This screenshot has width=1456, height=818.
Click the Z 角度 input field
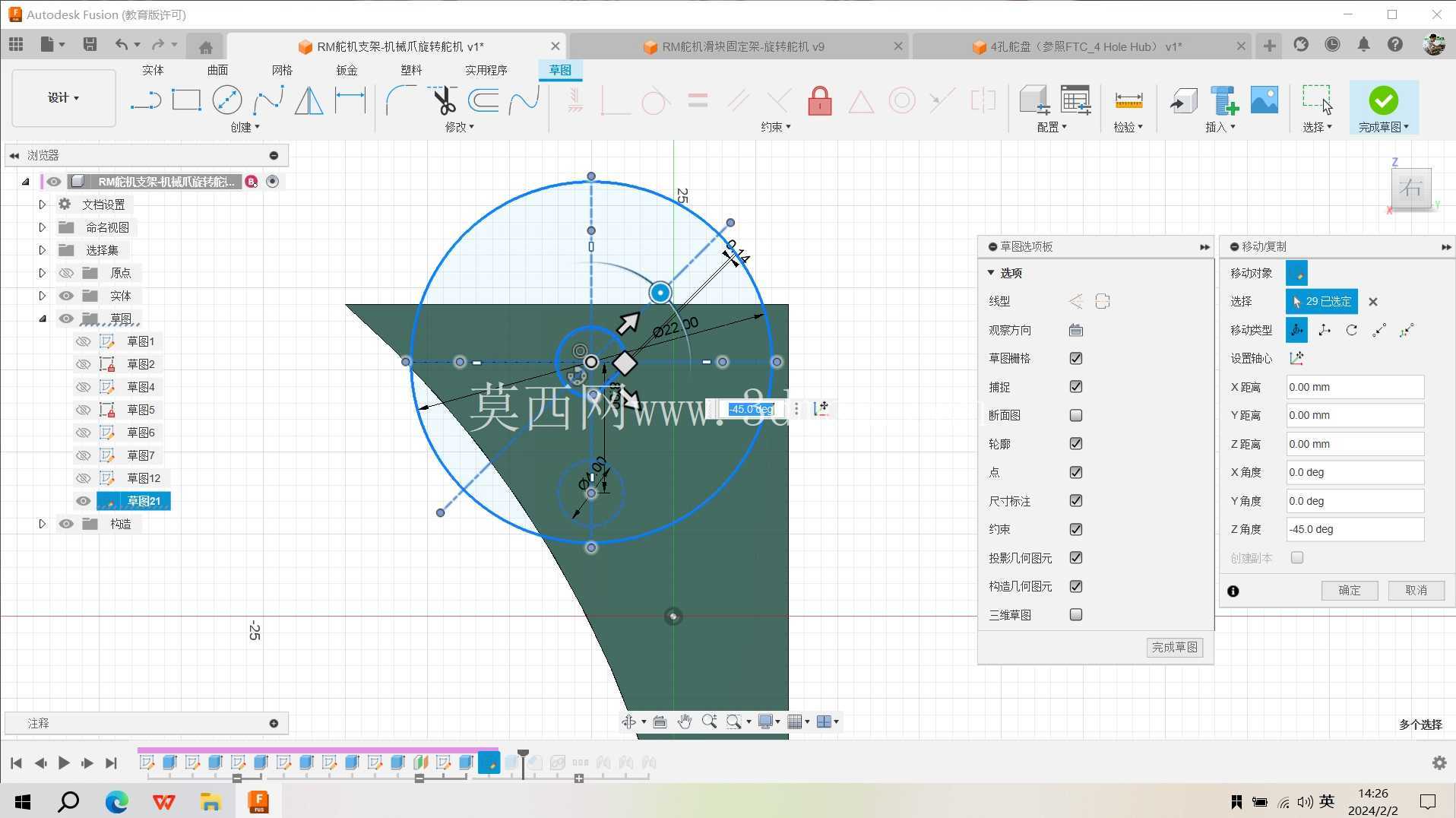[1354, 529]
